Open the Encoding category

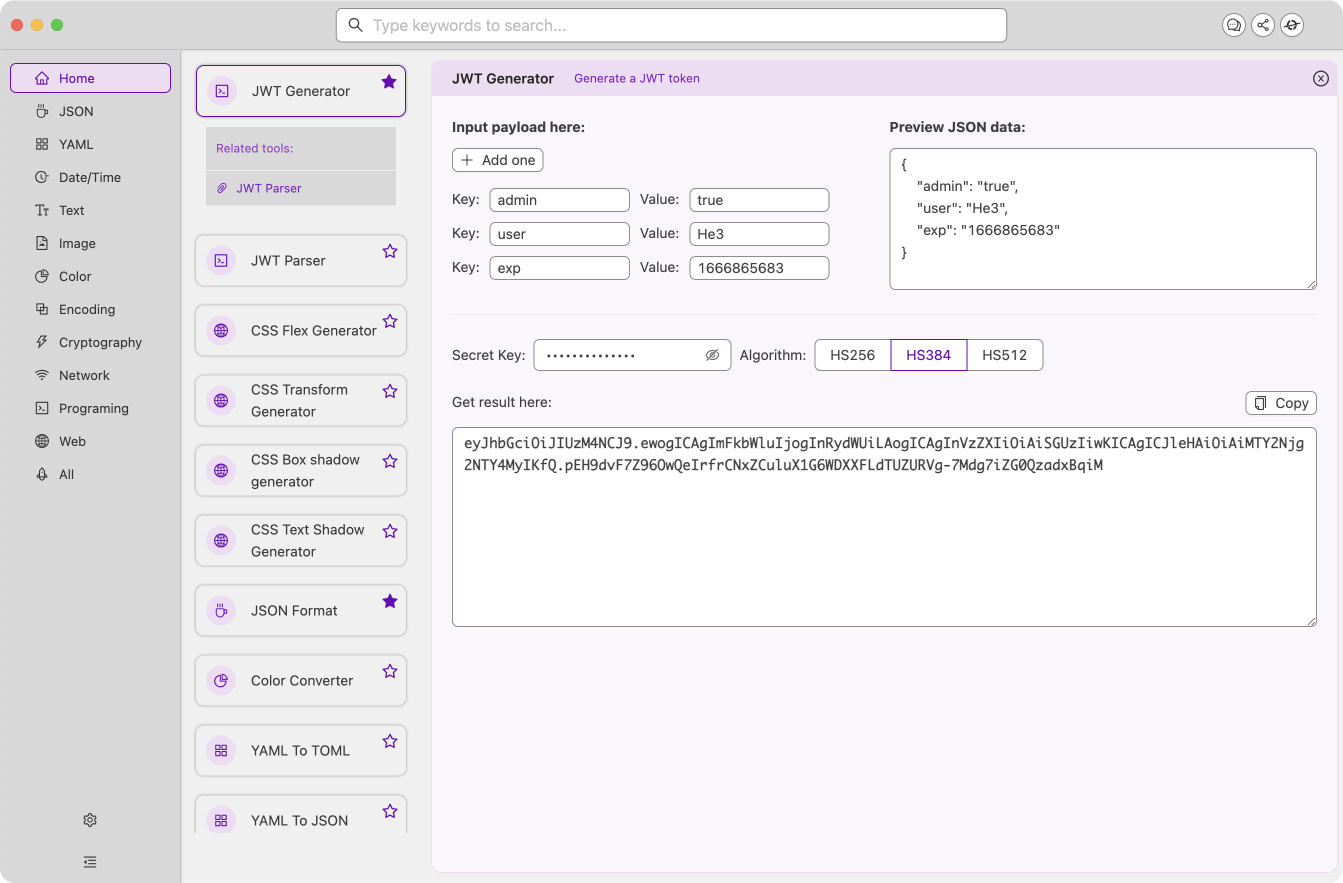tap(87, 309)
